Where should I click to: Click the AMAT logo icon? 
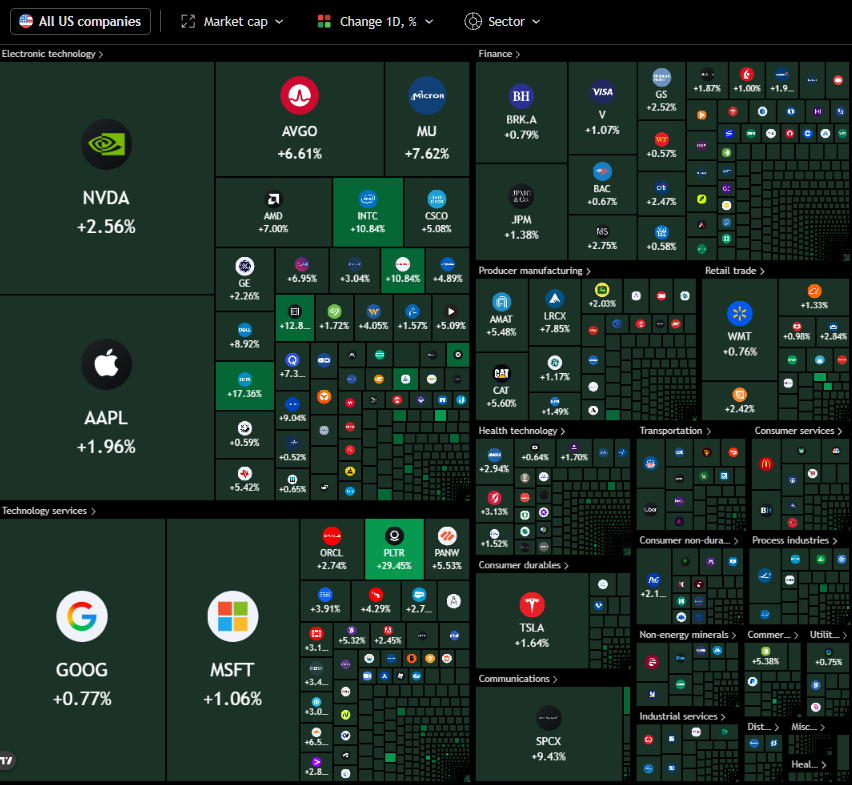pyautogui.click(x=501, y=301)
